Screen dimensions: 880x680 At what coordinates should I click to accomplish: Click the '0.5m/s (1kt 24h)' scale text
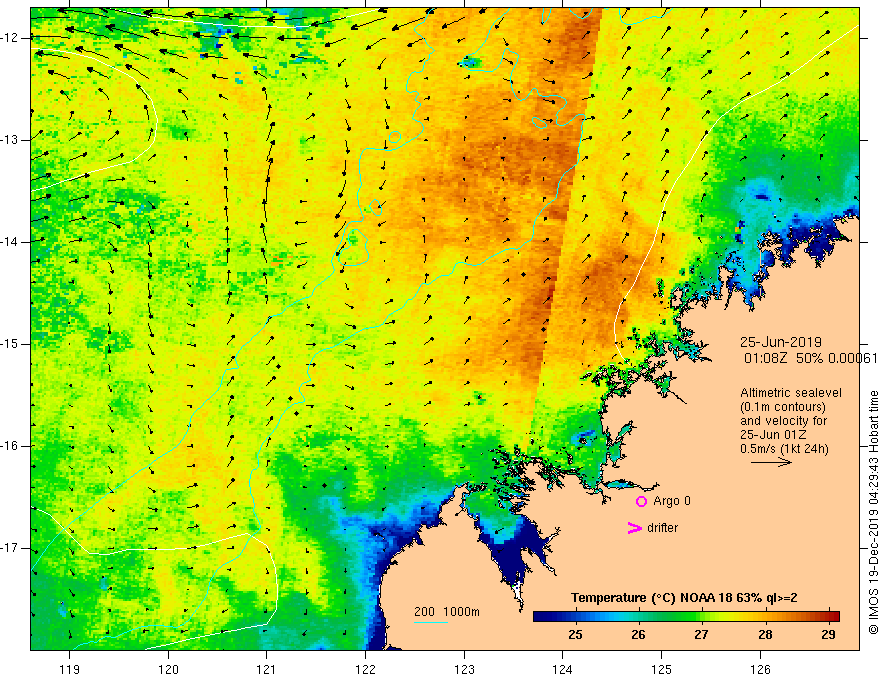coord(784,449)
